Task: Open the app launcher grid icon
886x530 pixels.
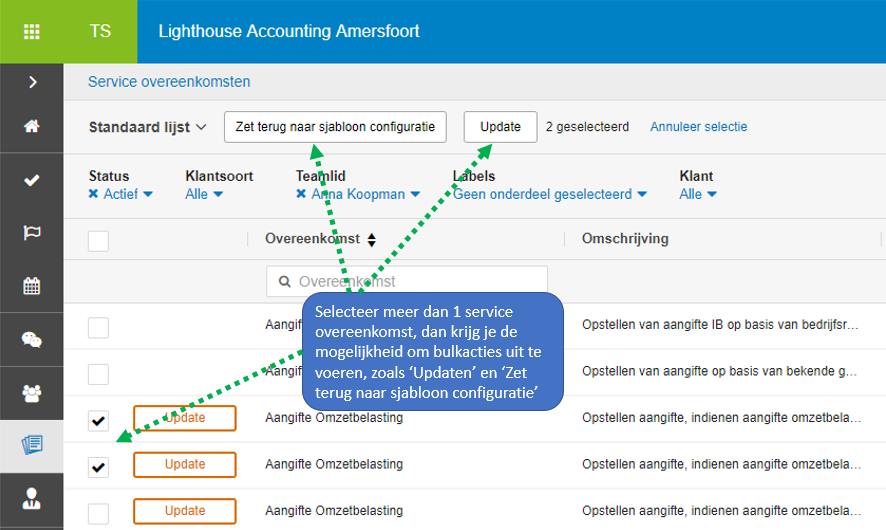Action: click(31, 31)
